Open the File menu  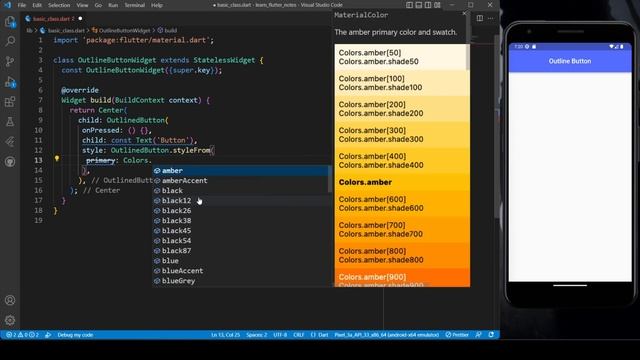tap(22, 5)
